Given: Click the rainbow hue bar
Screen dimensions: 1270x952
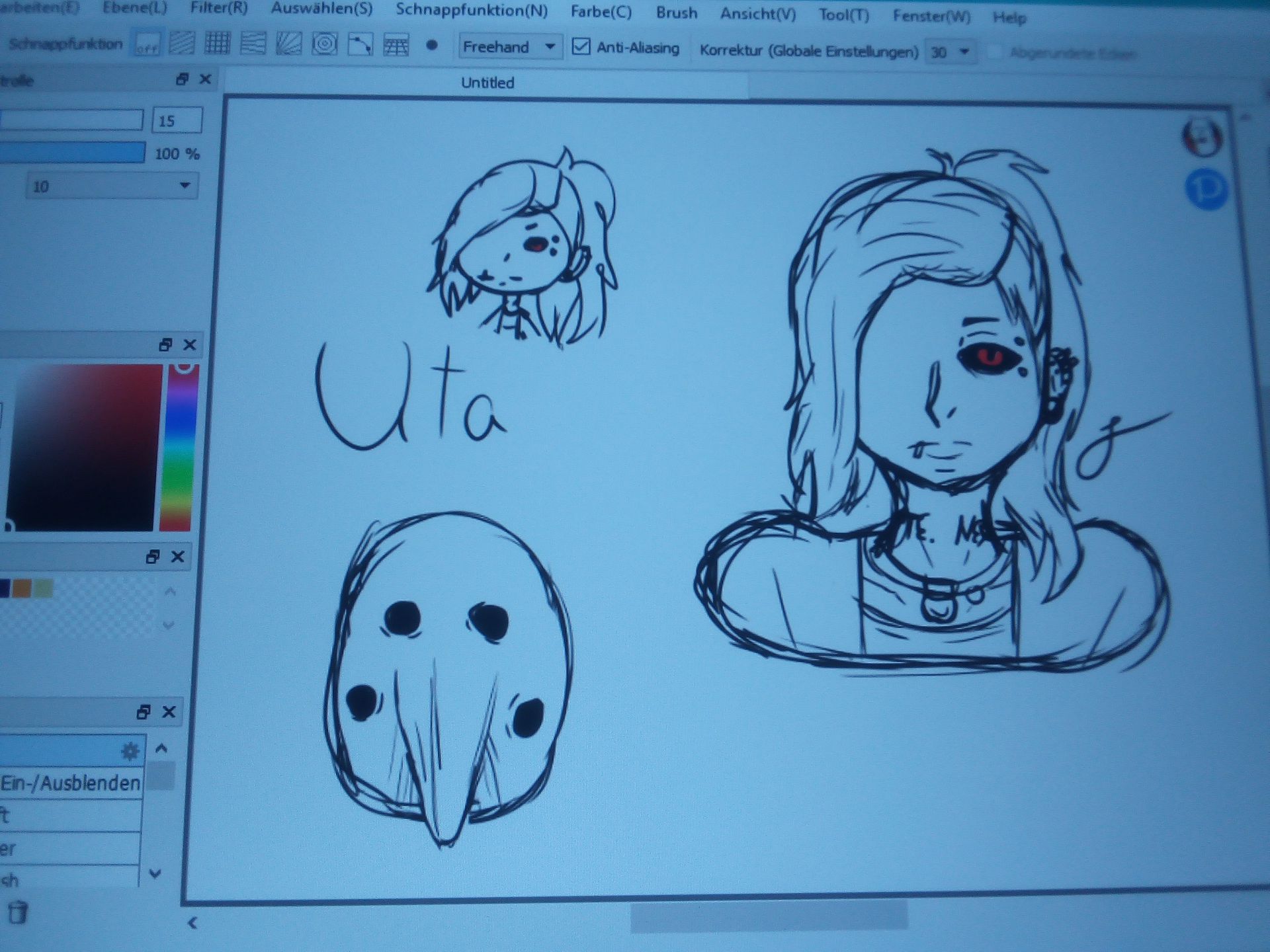Looking at the screenshot, I should (179, 447).
